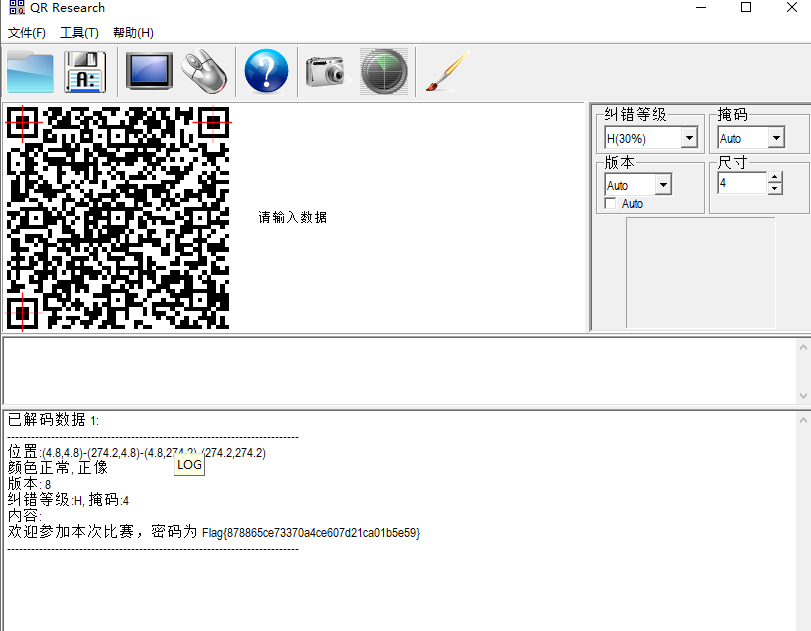Click the QR Research title bar app icon
811x631 pixels.
point(17,7)
